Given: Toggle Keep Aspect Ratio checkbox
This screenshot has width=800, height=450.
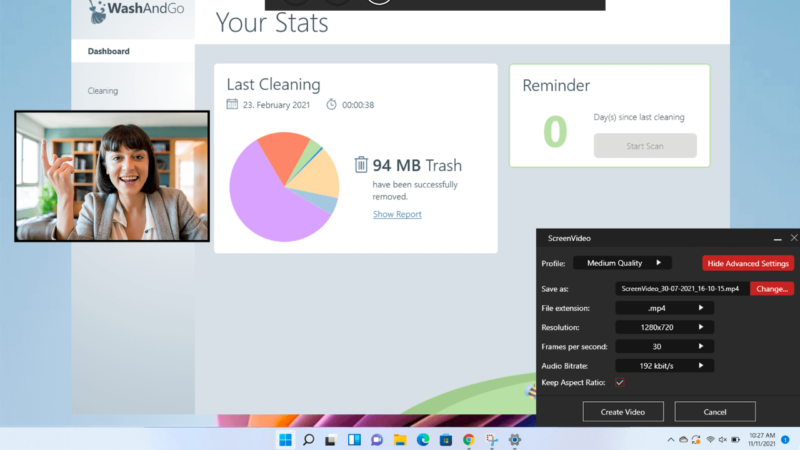Looking at the screenshot, I should pos(619,382).
